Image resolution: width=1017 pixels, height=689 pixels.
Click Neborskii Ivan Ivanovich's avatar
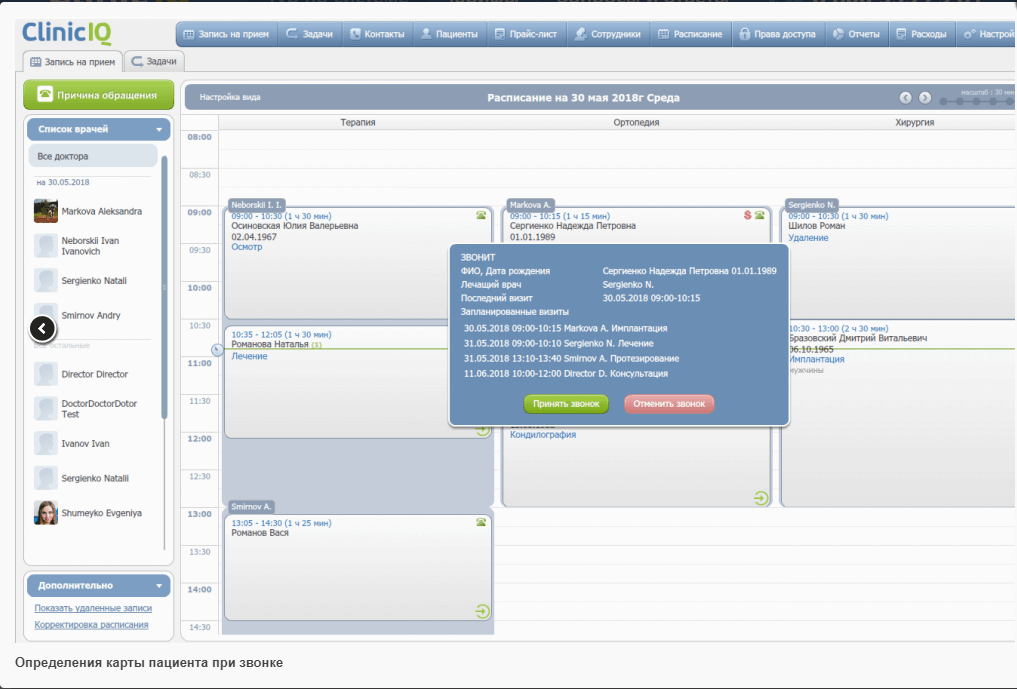coord(45,246)
